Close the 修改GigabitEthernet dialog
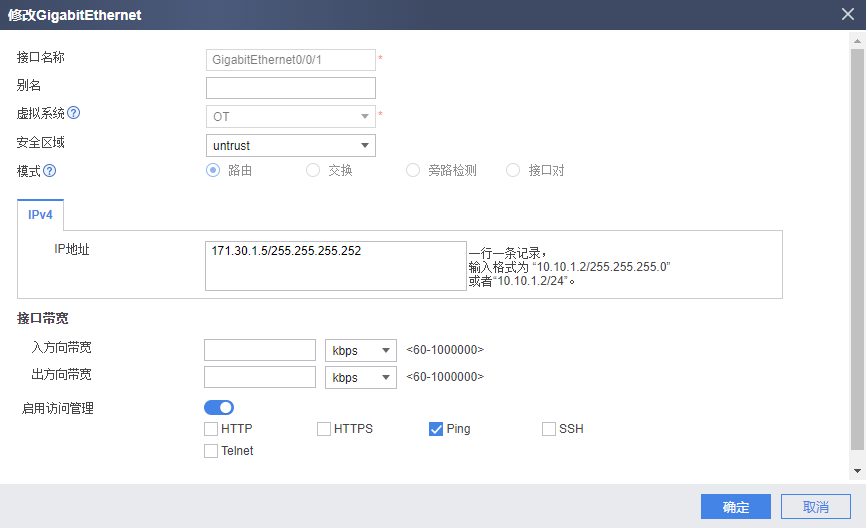The image size is (866, 528). tap(847, 14)
